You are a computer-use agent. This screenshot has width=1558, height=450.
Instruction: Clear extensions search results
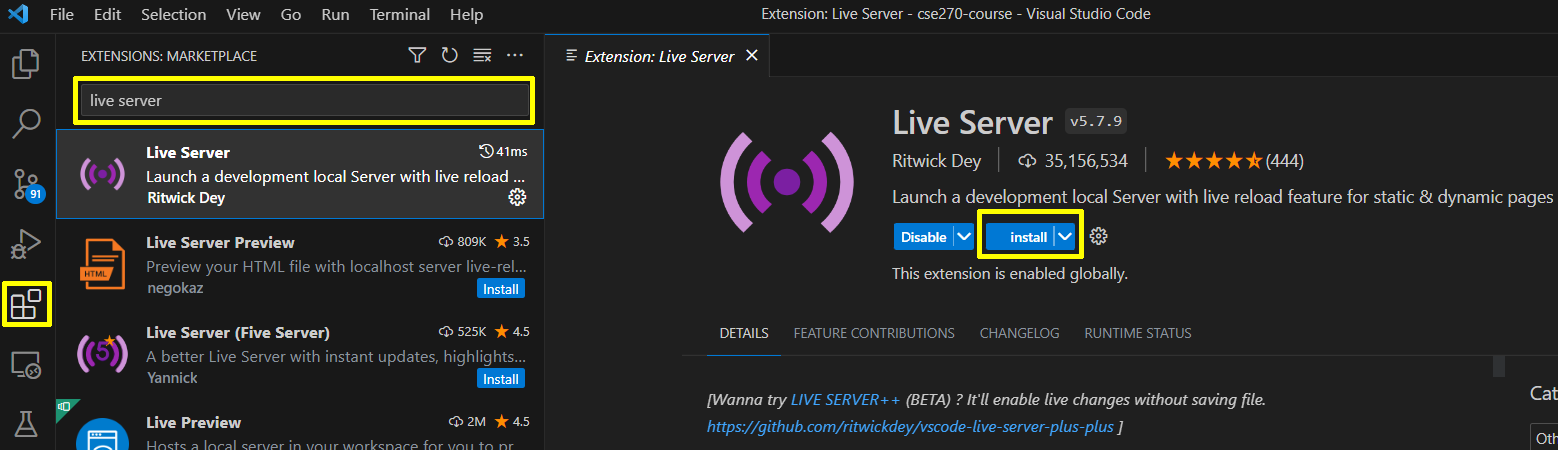tap(482, 56)
